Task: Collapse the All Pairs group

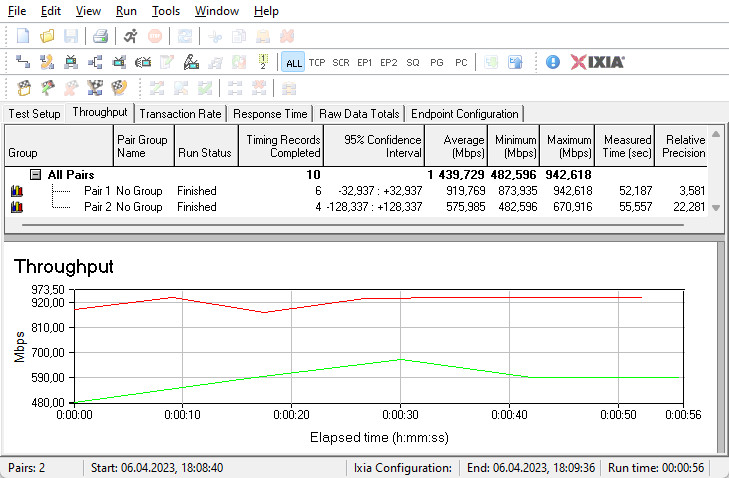Action: tap(35, 174)
